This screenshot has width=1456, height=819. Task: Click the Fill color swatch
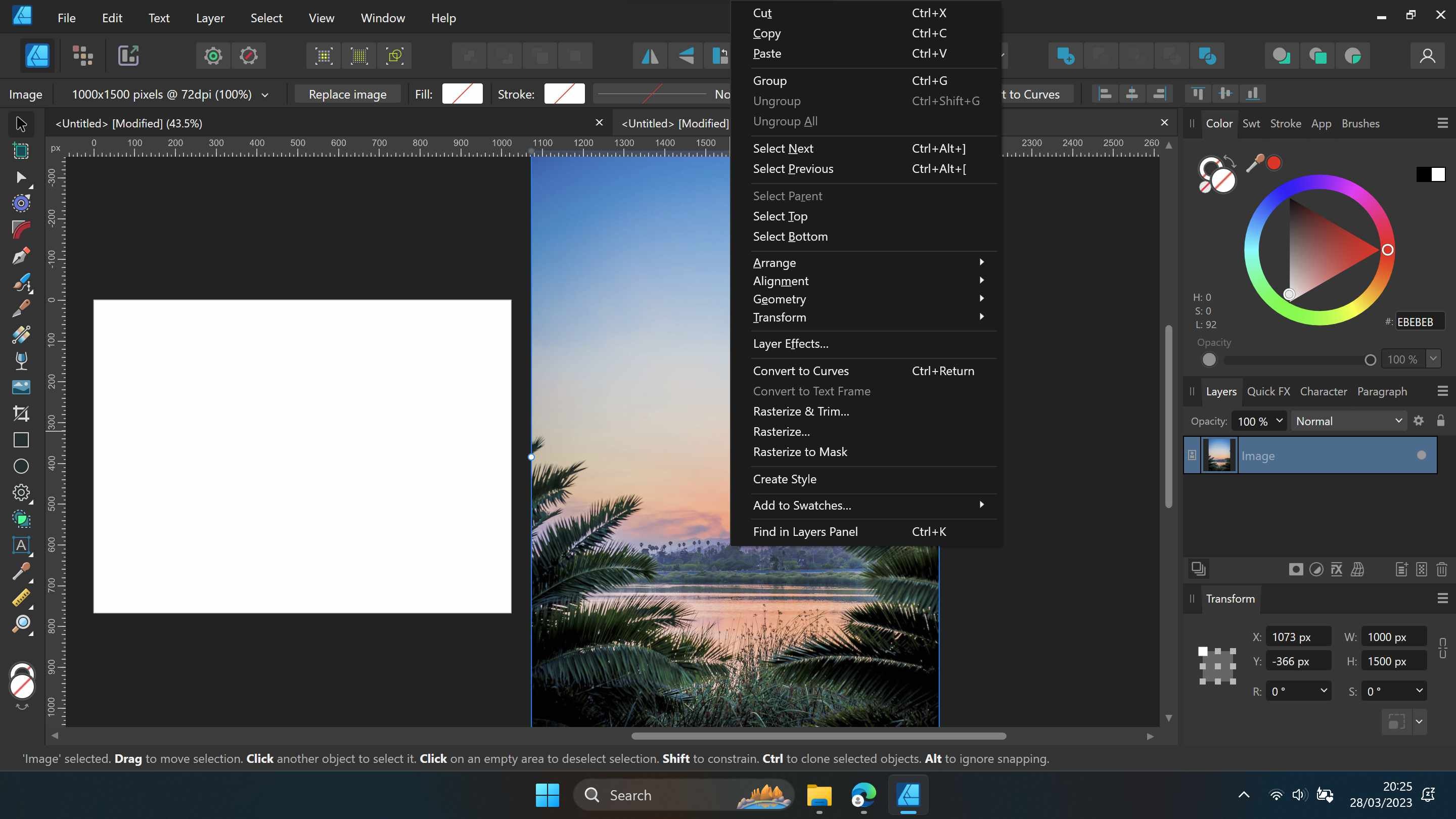(x=462, y=94)
